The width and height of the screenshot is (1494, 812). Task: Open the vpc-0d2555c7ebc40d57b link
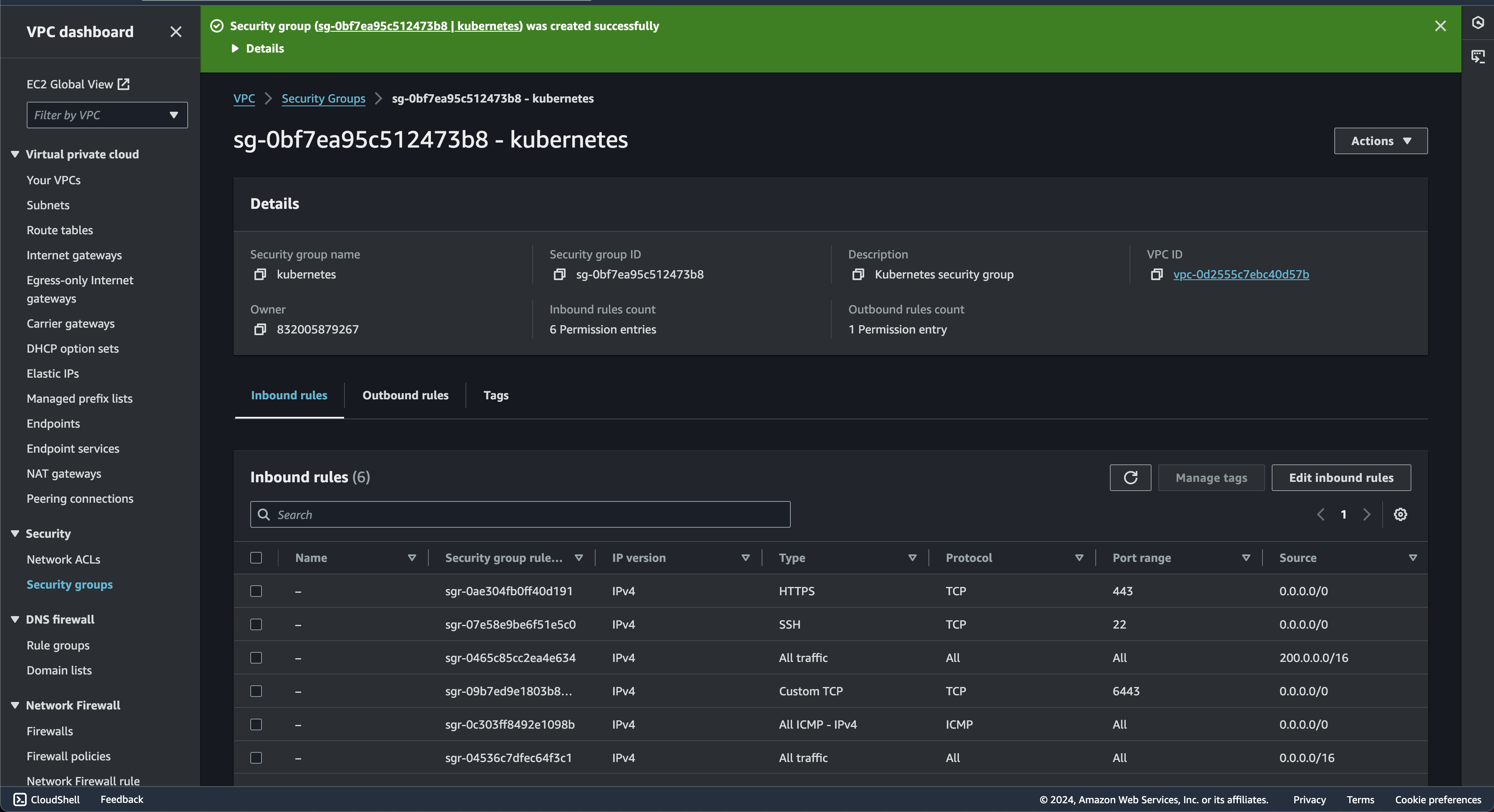(1241, 274)
